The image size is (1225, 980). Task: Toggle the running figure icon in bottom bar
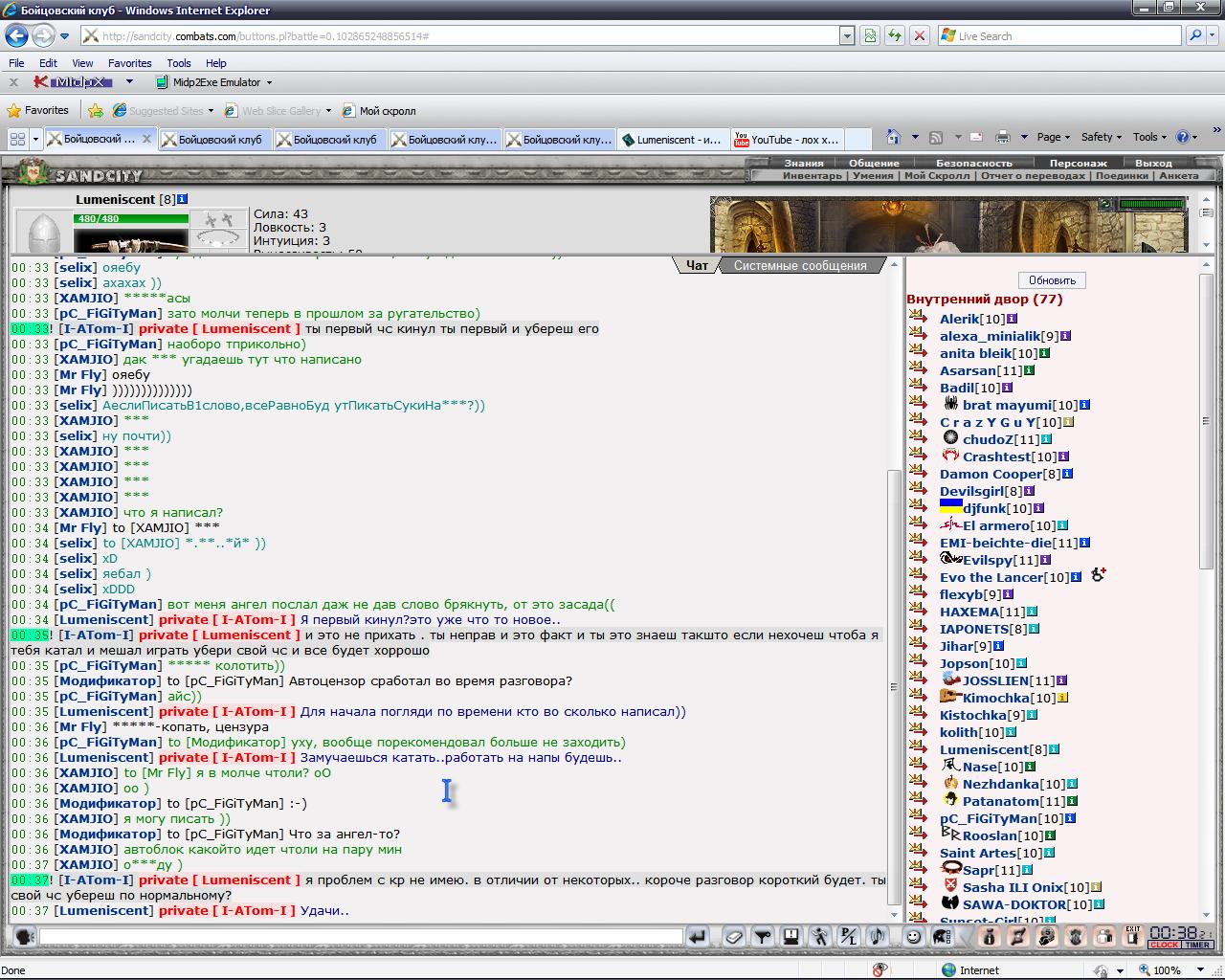(x=820, y=937)
